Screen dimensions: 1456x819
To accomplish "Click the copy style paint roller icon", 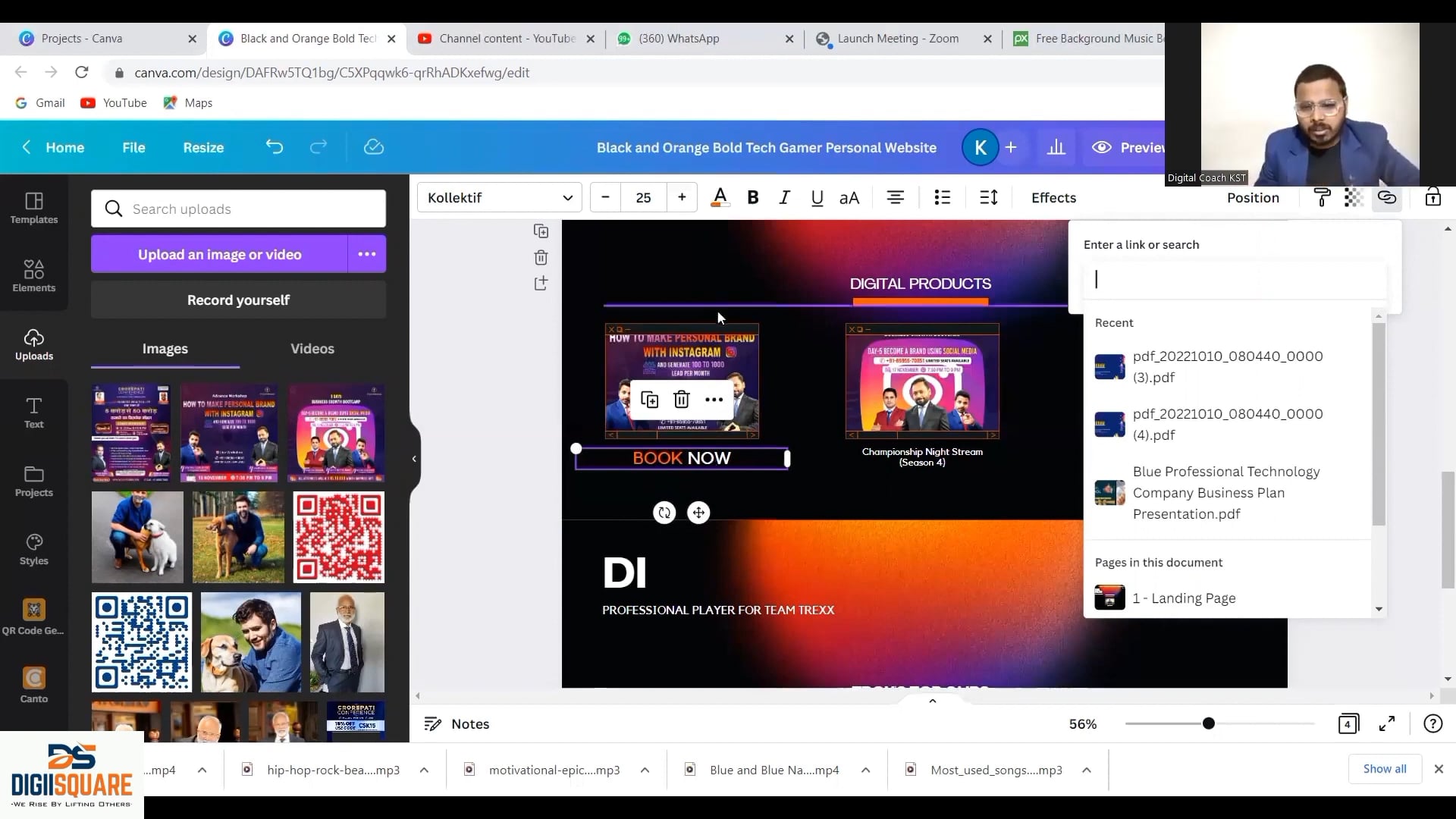I will [x=1322, y=198].
